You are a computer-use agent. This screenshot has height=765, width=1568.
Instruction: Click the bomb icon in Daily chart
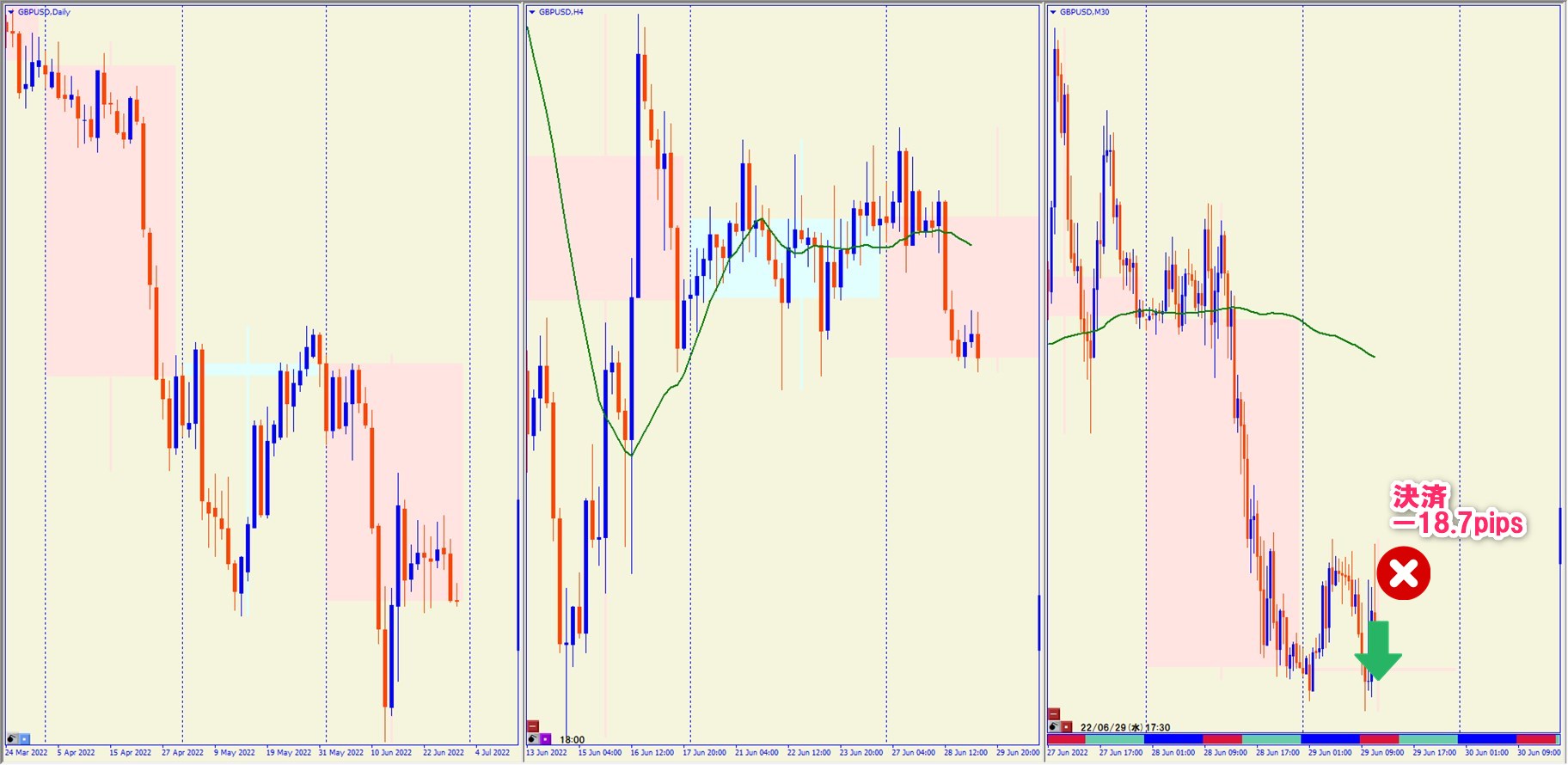[12, 739]
